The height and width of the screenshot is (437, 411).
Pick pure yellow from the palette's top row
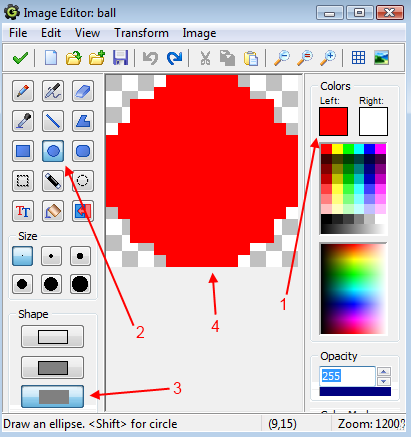click(x=337, y=149)
